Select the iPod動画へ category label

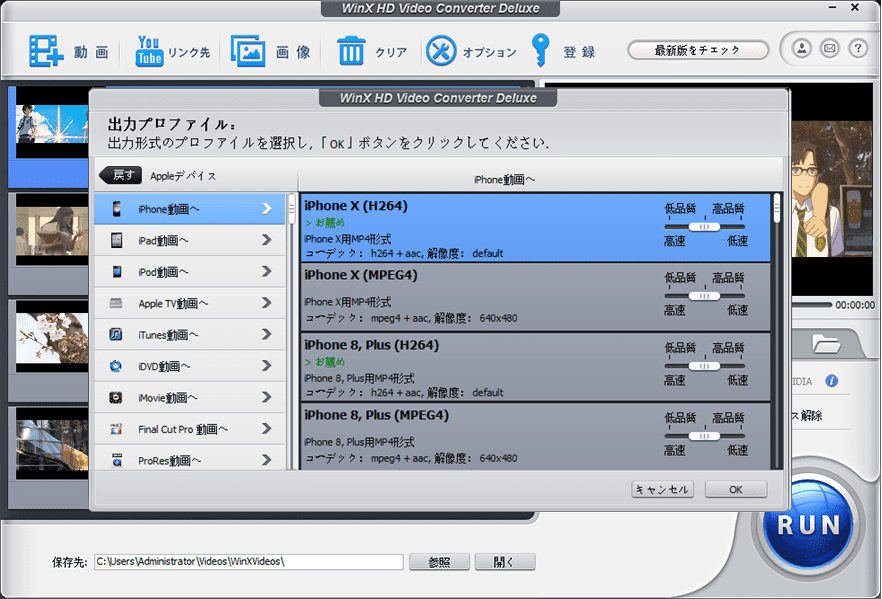(164, 272)
